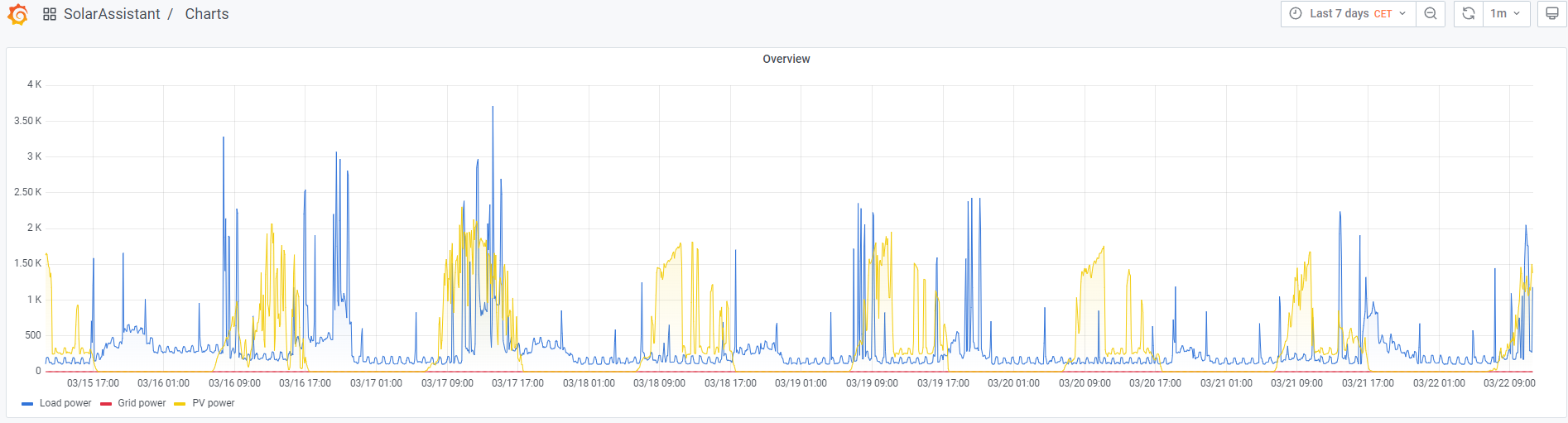Viewport: 1568px width, 423px height.
Task: Click the blue Load power color swatch
Action: pos(27,404)
